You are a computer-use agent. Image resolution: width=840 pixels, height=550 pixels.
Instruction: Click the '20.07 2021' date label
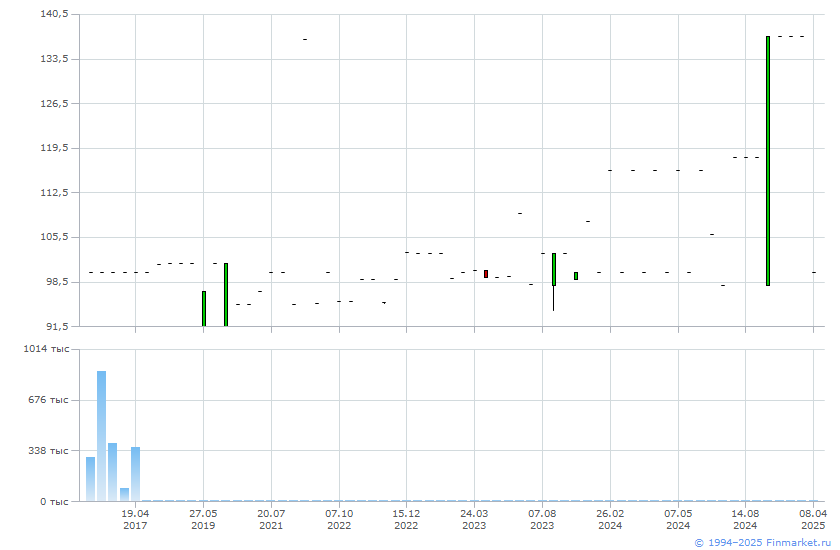[x=271, y=519]
